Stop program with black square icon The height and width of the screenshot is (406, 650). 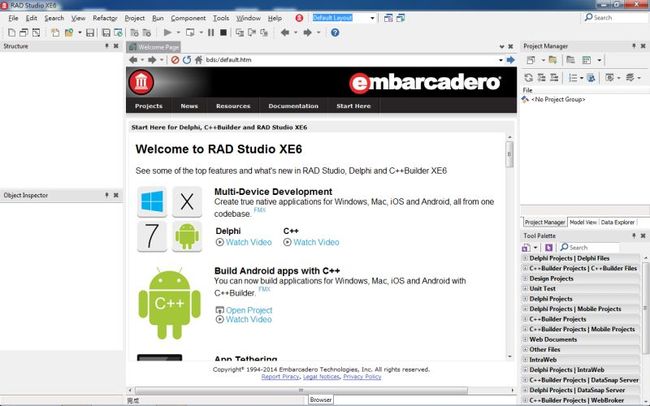click(x=223, y=32)
